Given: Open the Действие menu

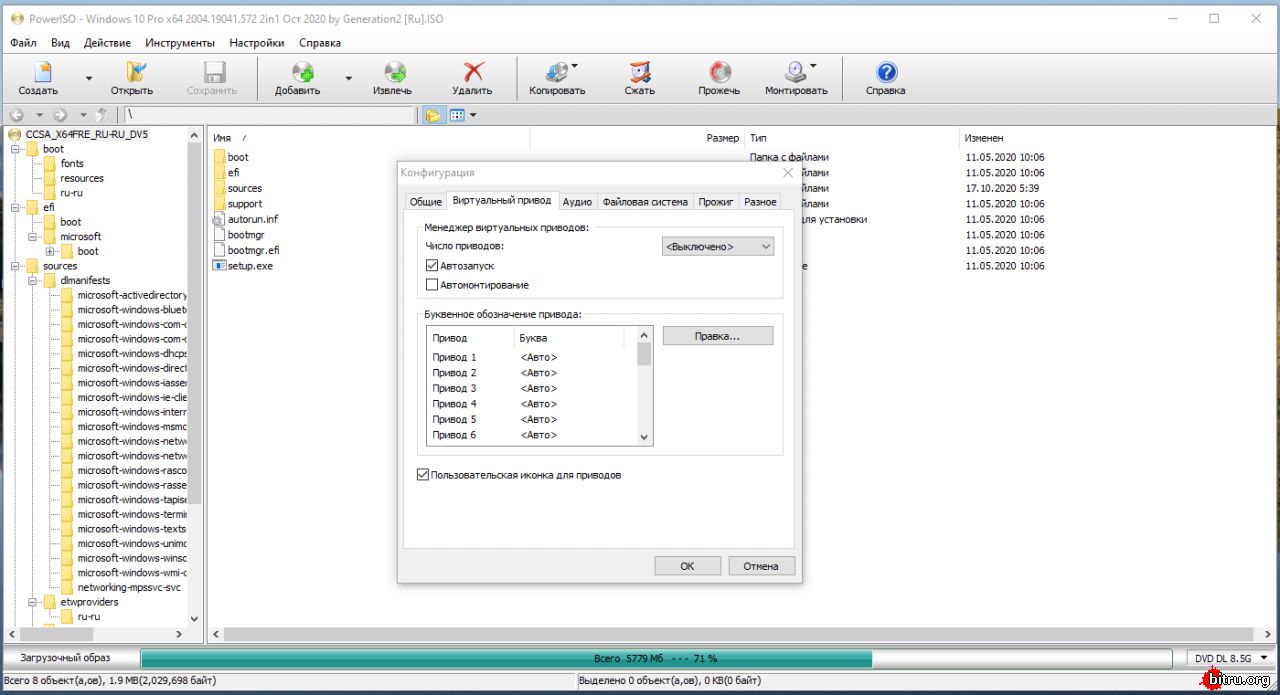Looking at the screenshot, I should (x=107, y=43).
